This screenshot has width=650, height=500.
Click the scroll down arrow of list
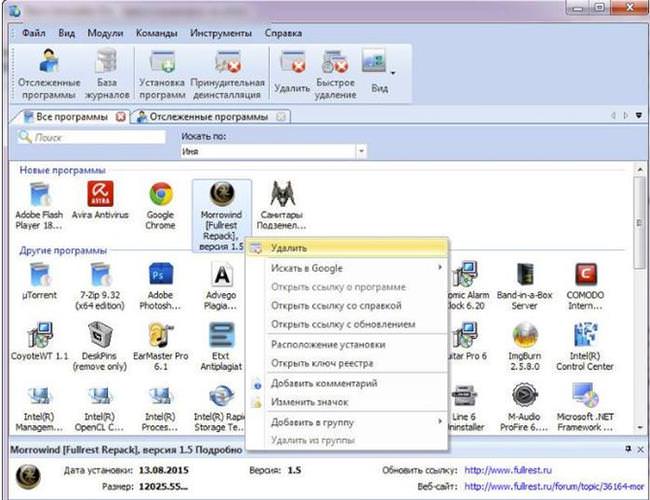point(640,427)
